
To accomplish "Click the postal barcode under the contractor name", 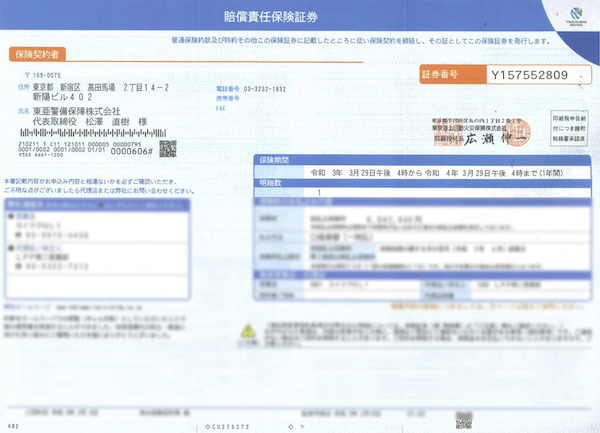I will 93,133.
